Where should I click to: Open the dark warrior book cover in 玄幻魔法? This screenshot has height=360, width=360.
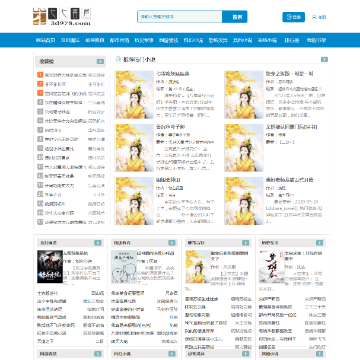click(50, 267)
